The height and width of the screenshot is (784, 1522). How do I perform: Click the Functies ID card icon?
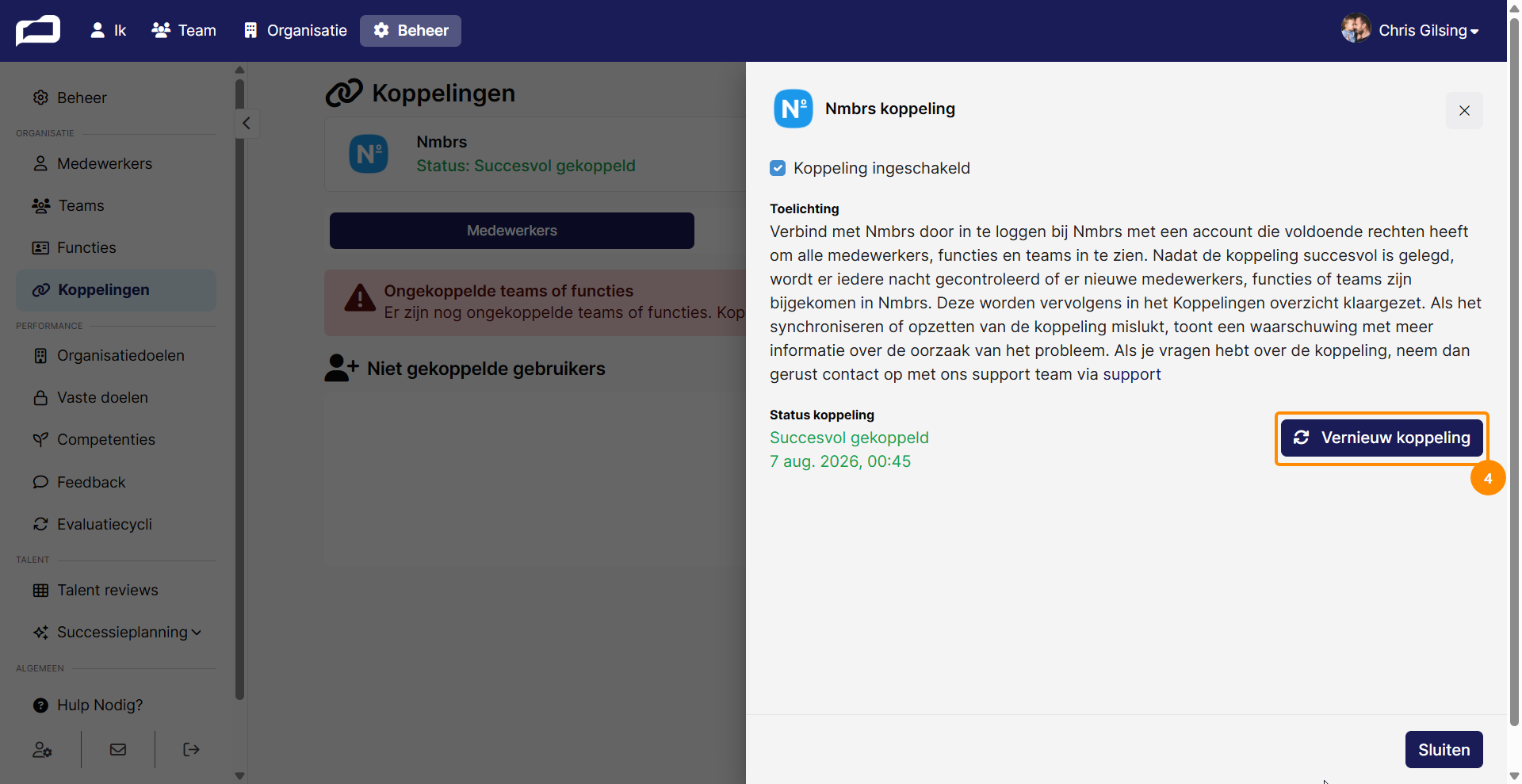click(40, 247)
